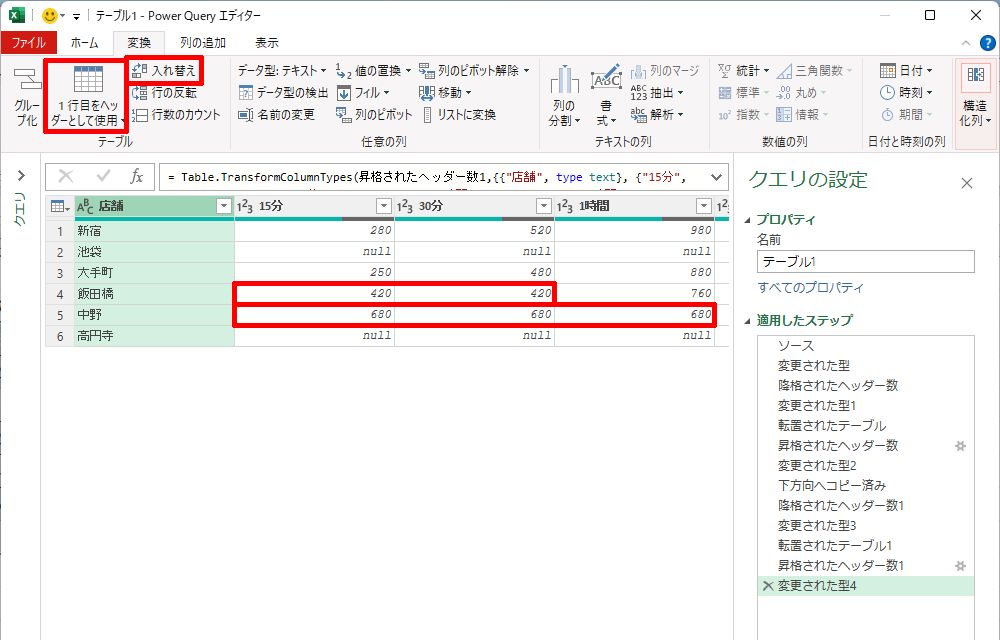This screenshot has height=640, width=1000.
Task: Click the smiley feedback icon in title bar
Action: [x=49, y=16]
